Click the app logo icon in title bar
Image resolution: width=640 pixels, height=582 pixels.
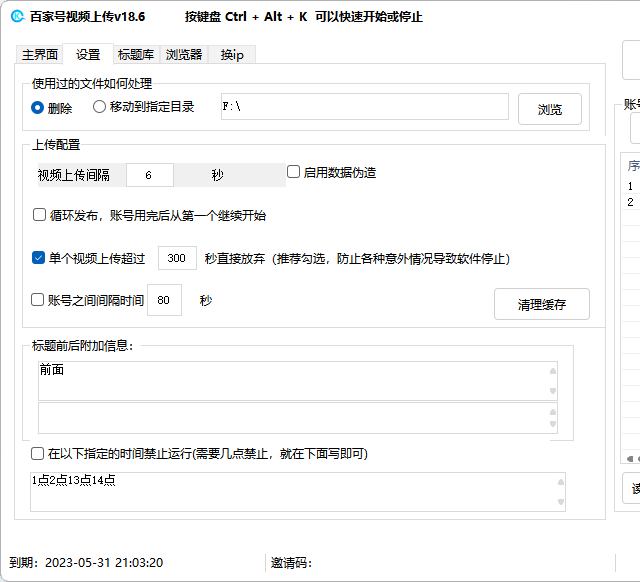click(17, 16)
